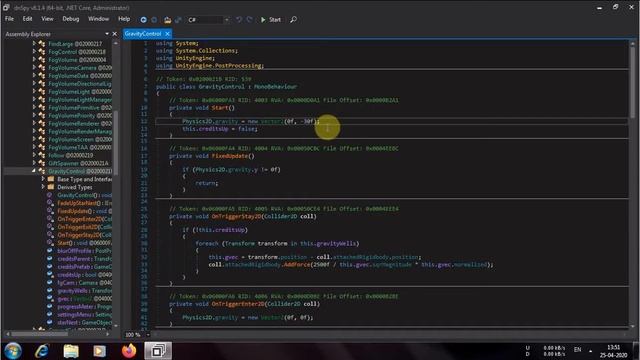Image resolution: width=640 pixels, height=360 pixels.
Task: Click the blurOffProfile field icon
Action: pyautogui.click(x=50, y=251)
